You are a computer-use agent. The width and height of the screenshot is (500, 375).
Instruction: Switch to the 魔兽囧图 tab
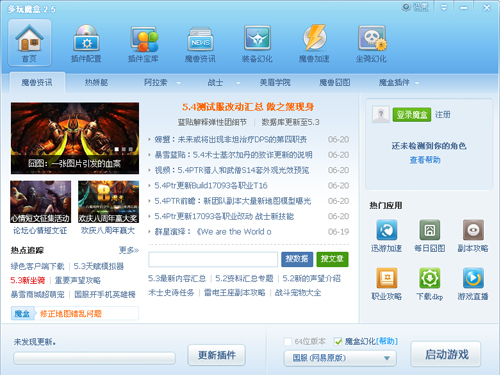pyautogui.click(x=335, y=82)
